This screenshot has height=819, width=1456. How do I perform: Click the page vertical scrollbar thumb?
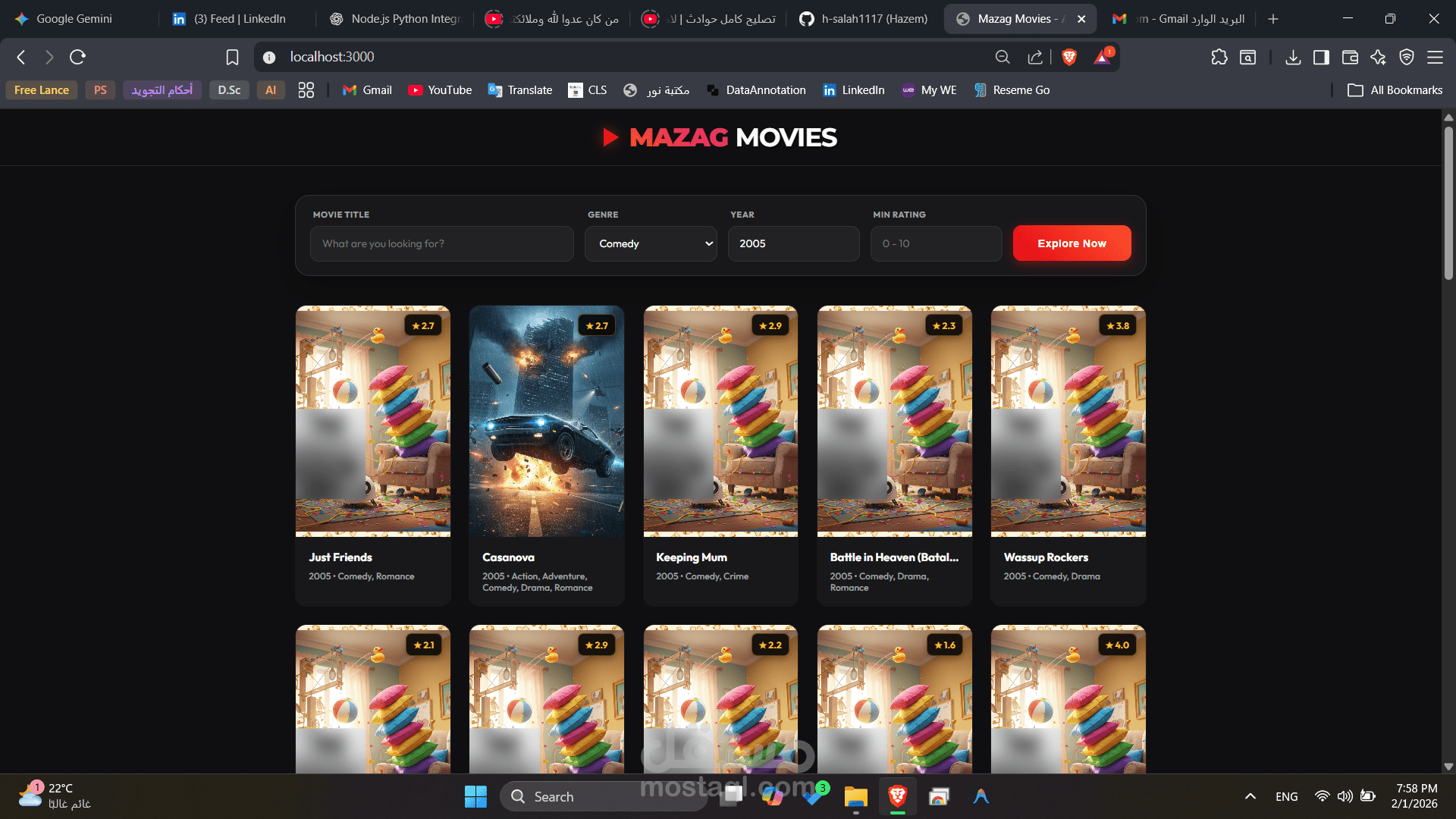pos(1448,202)
